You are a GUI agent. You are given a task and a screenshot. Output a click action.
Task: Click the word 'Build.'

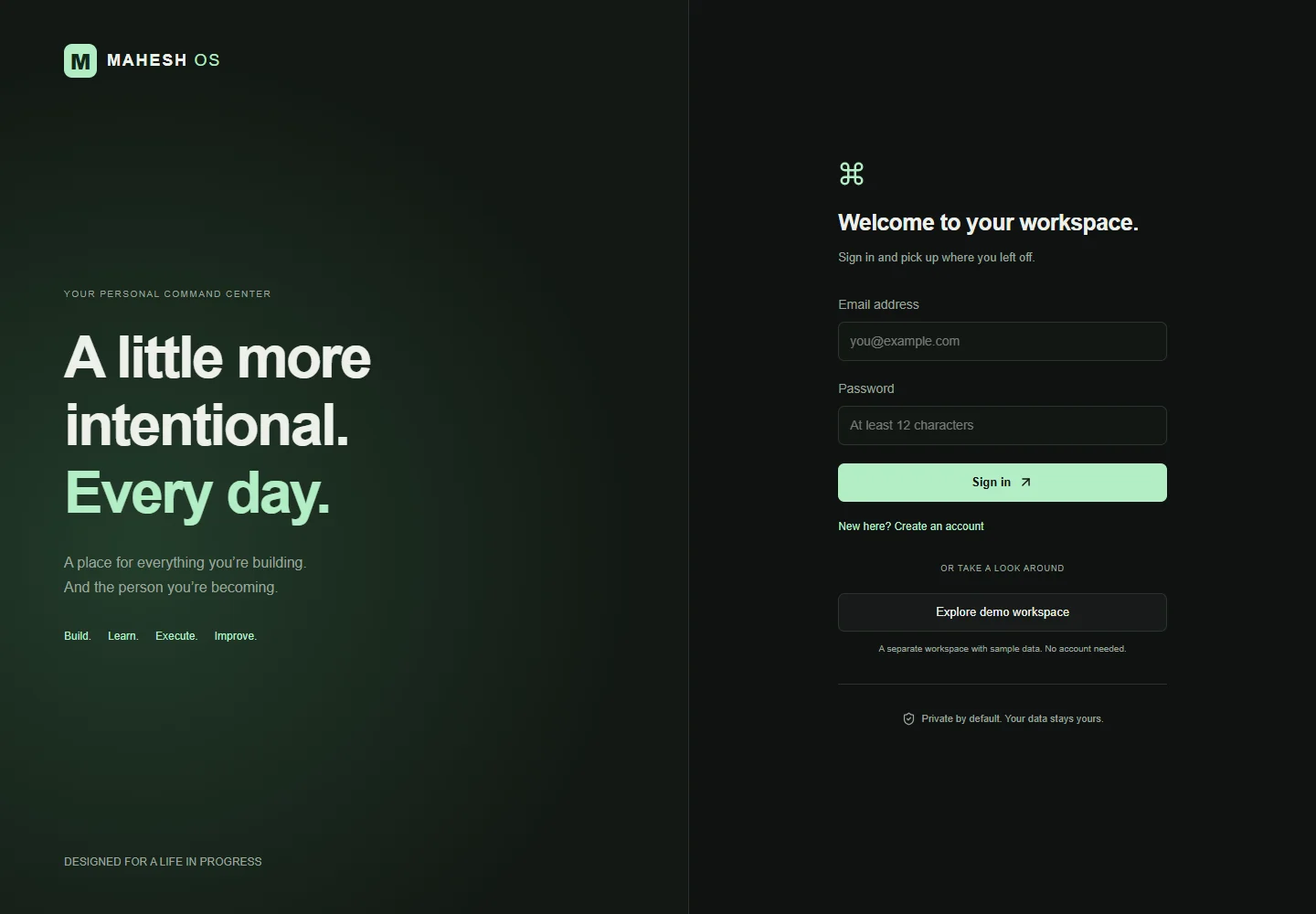(78, 636)
